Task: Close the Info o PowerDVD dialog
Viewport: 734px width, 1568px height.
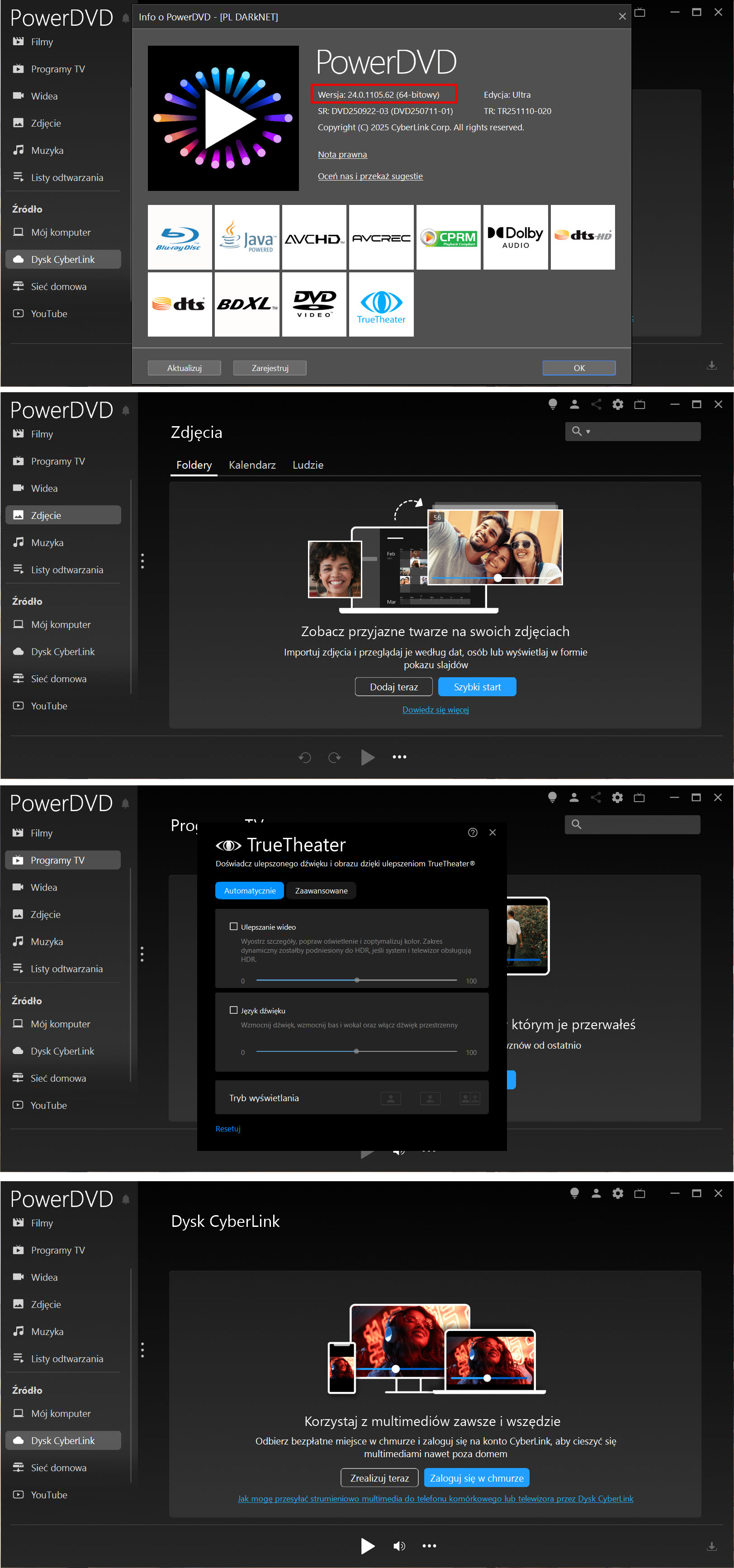Action: pos(622,16)
